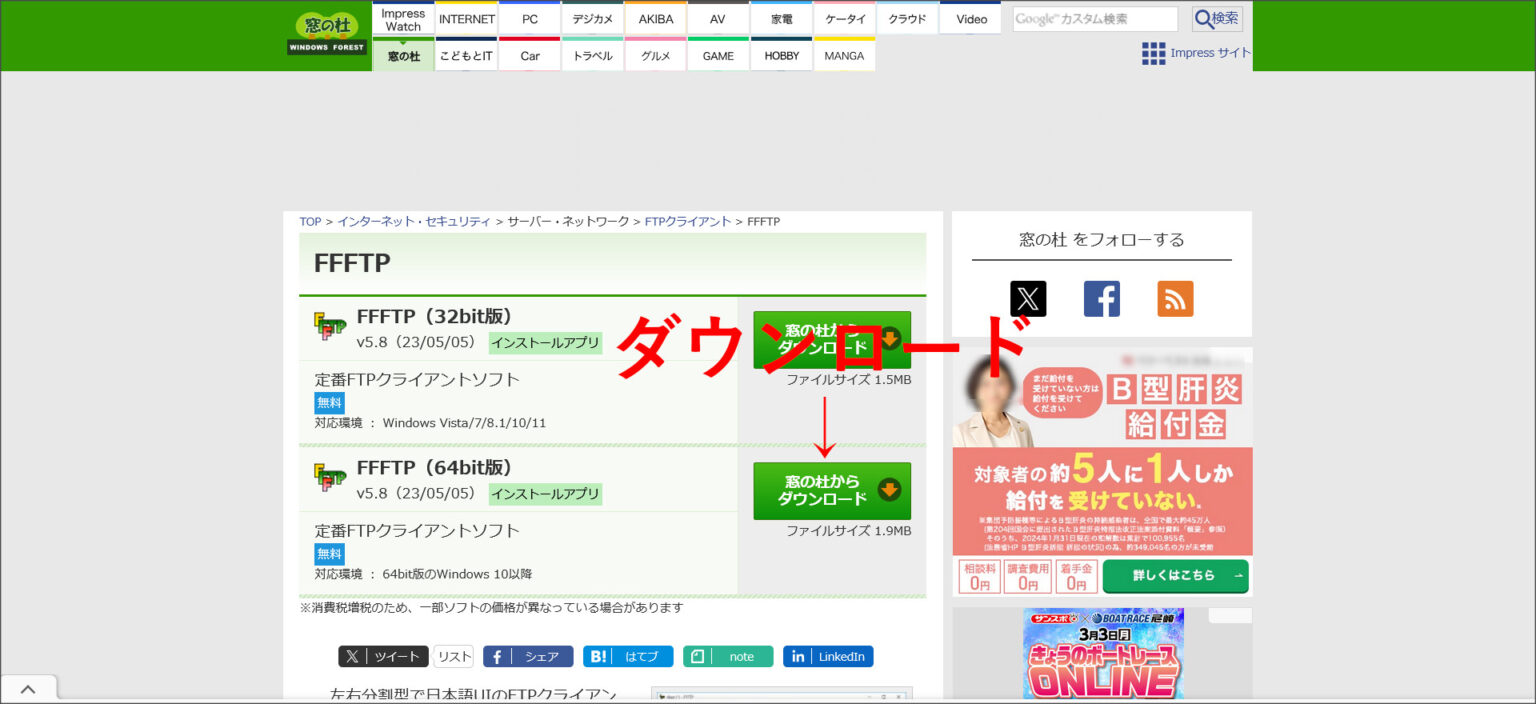Click the FFFTP 32bit版 application icon
The image size is (1536, 704).
330,325
